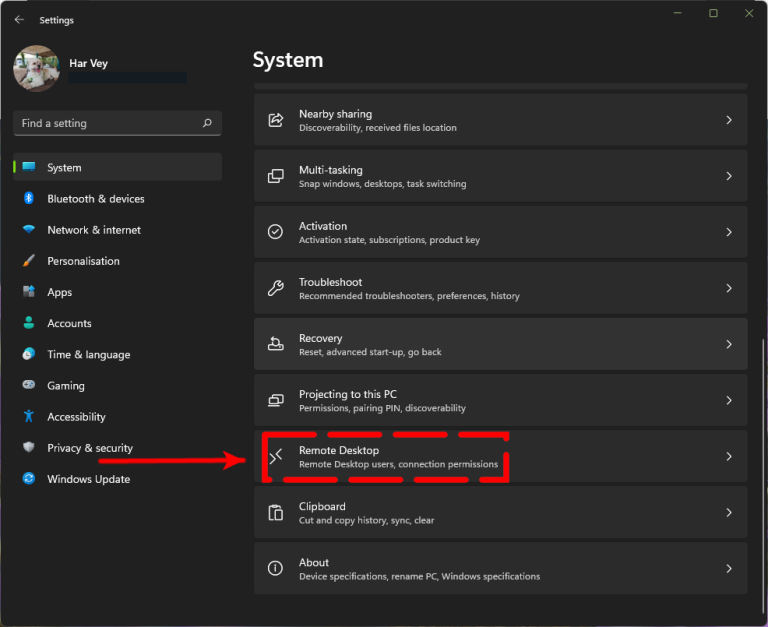The width and height of the screenshot is (768, 627).
Task: Click inside the Find a setting field
Action: 118,123
